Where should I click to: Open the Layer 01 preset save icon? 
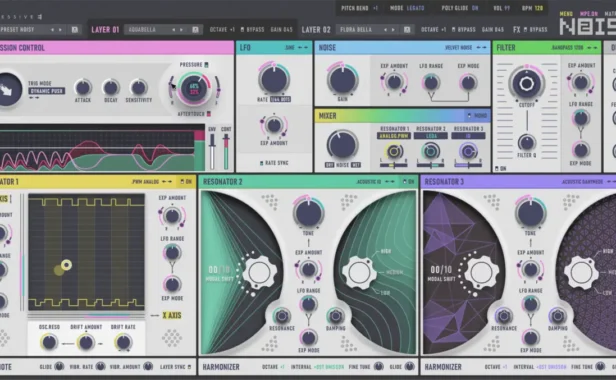pos(195,29)
